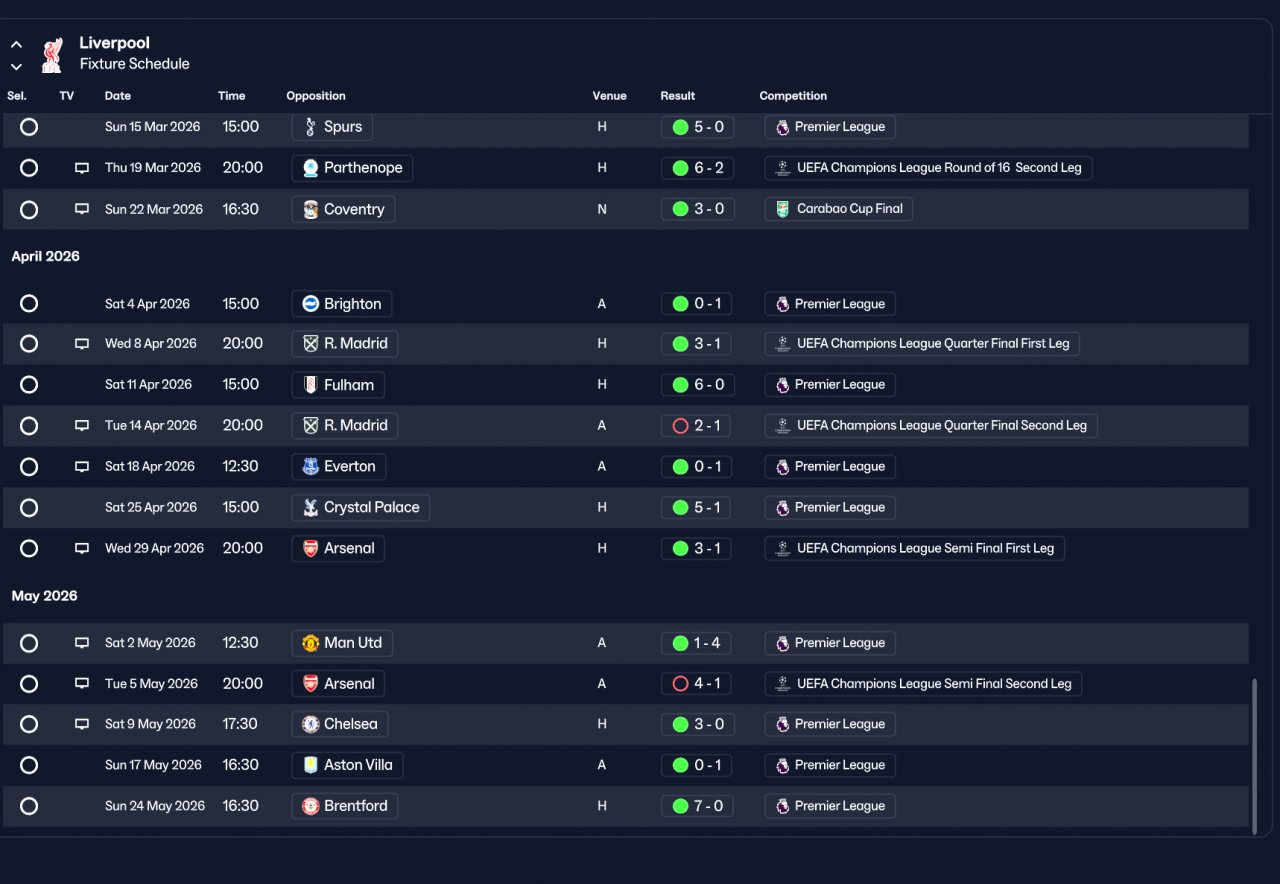The width and height of the screenshot is (1280, 884).
Task: Select the Brighton fixture radio button
Action: click(29, 303)
